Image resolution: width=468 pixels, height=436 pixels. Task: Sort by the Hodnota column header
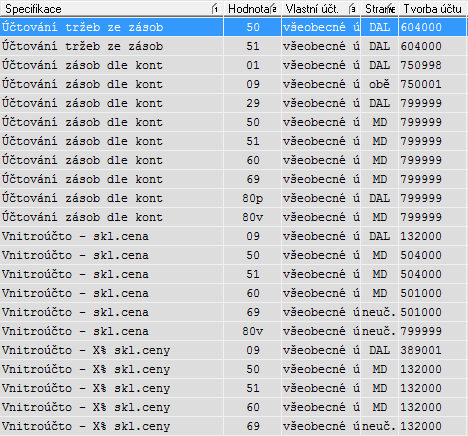252,9
